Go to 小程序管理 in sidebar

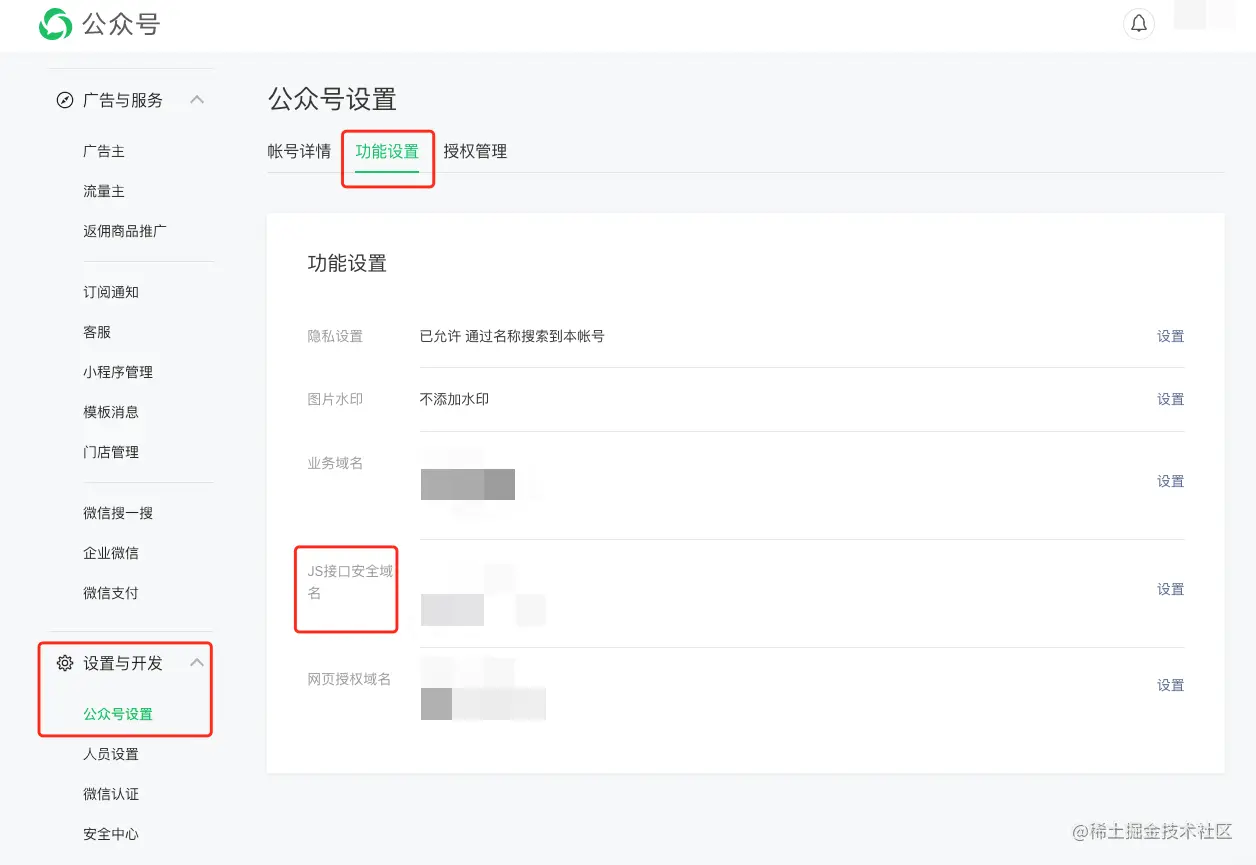(118, 372)
